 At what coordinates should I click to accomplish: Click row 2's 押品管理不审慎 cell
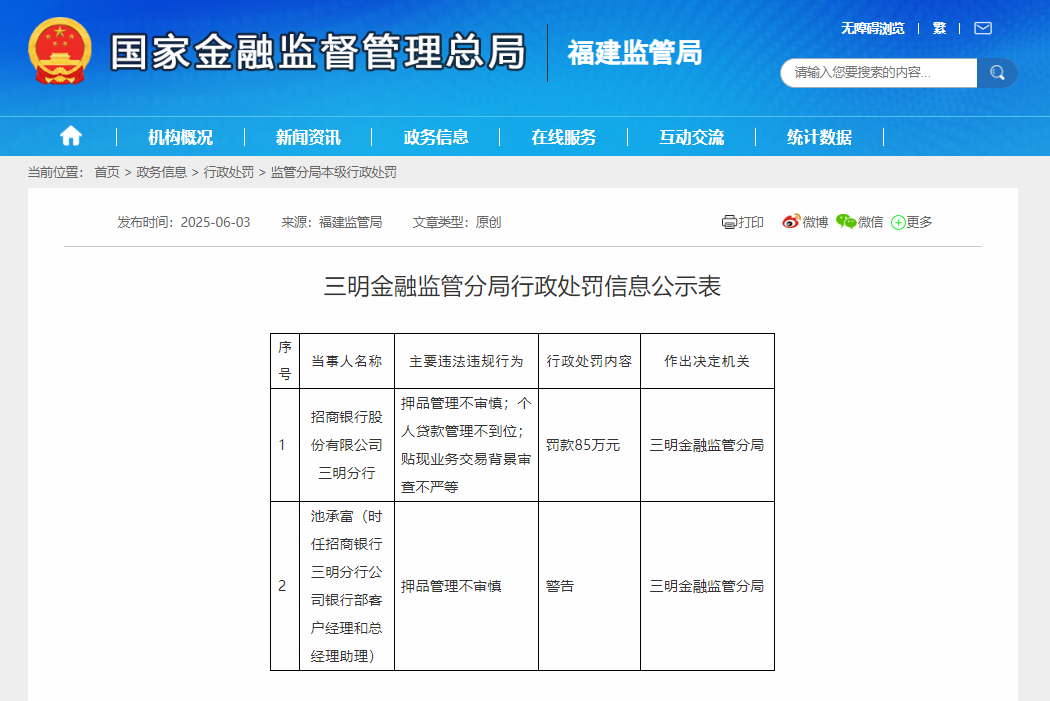click(466, 586)
